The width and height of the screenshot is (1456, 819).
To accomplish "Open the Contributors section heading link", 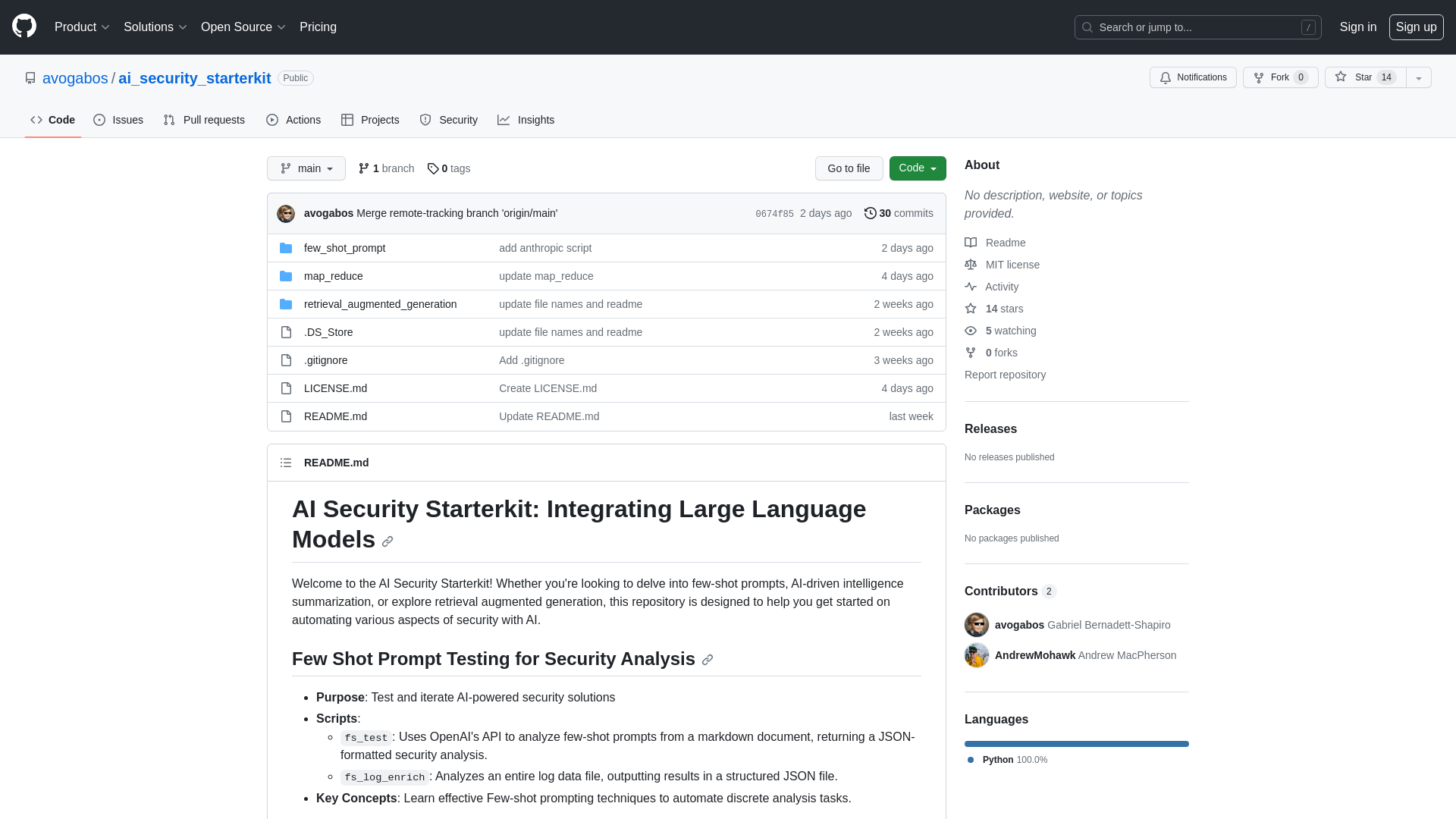I will [x=1010, y=591].
